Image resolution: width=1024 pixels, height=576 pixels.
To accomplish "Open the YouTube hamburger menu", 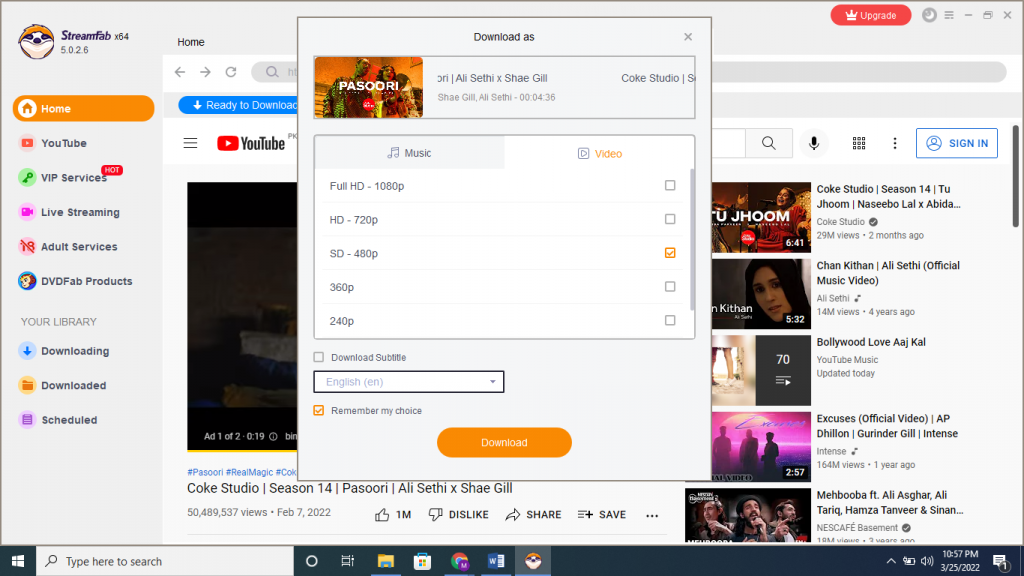I will 191,143.
